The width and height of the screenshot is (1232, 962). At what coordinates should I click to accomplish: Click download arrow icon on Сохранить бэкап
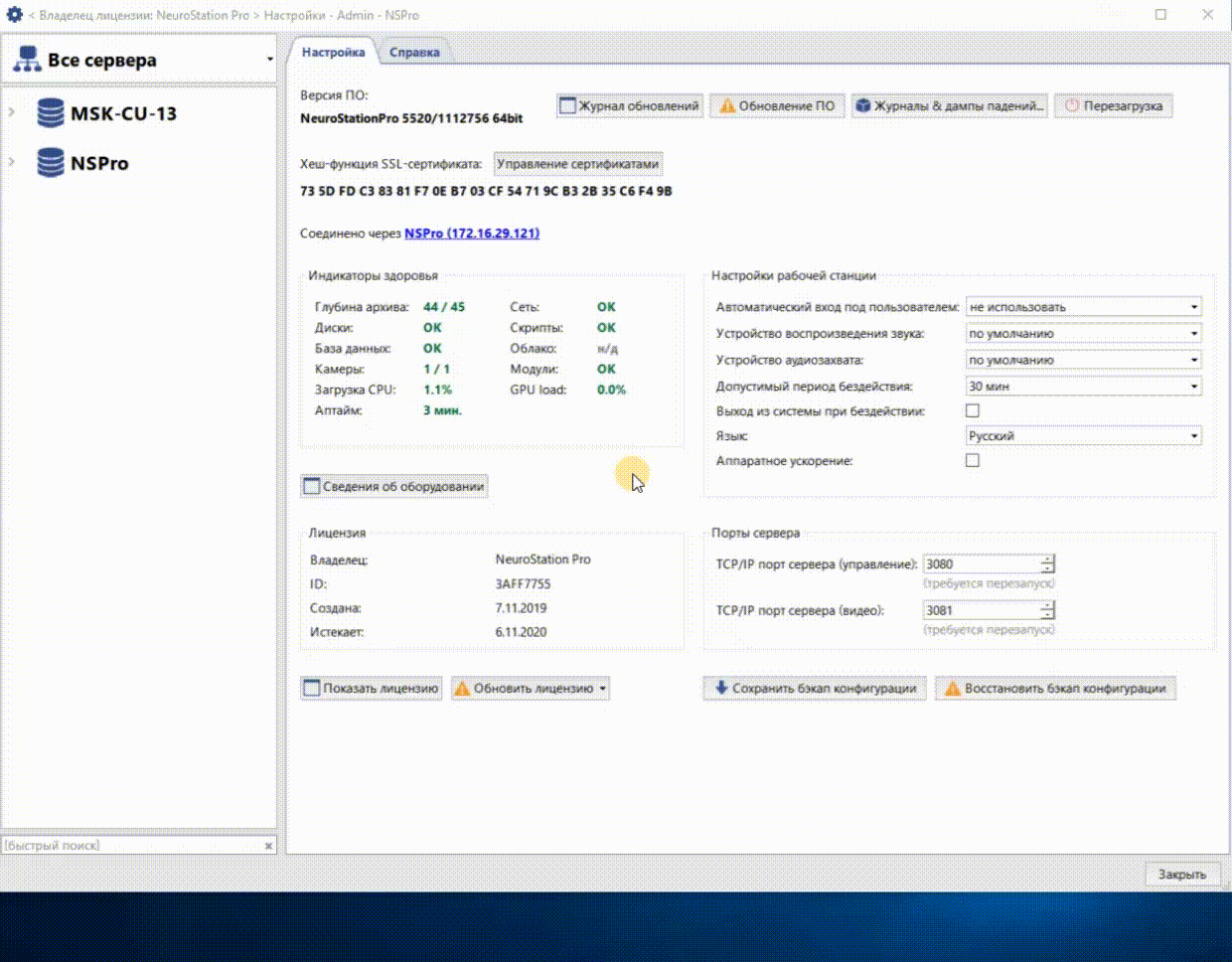pos(721,688)
